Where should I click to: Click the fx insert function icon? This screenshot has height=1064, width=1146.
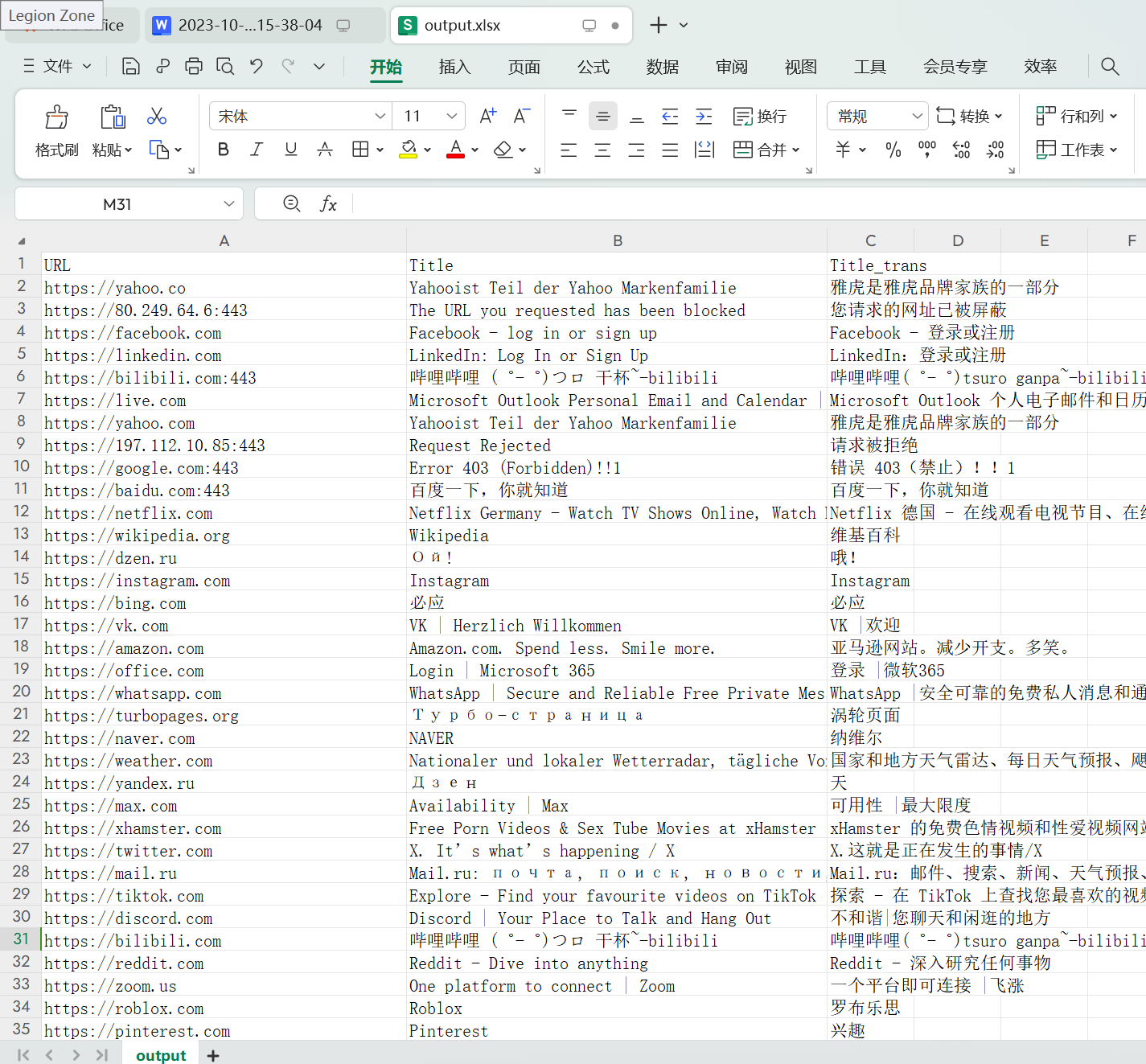coord(328,204)
